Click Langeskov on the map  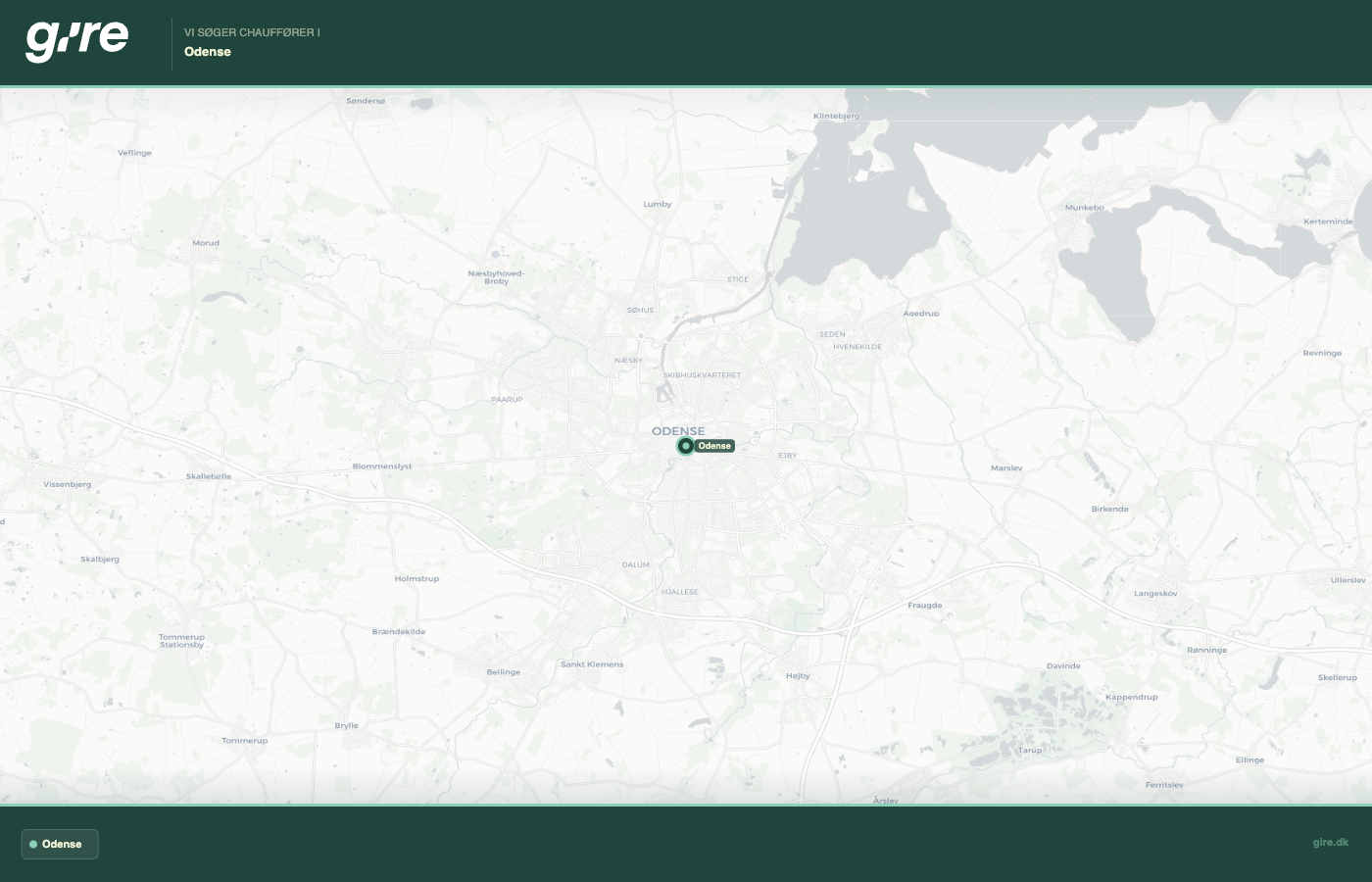(1155, 593)
